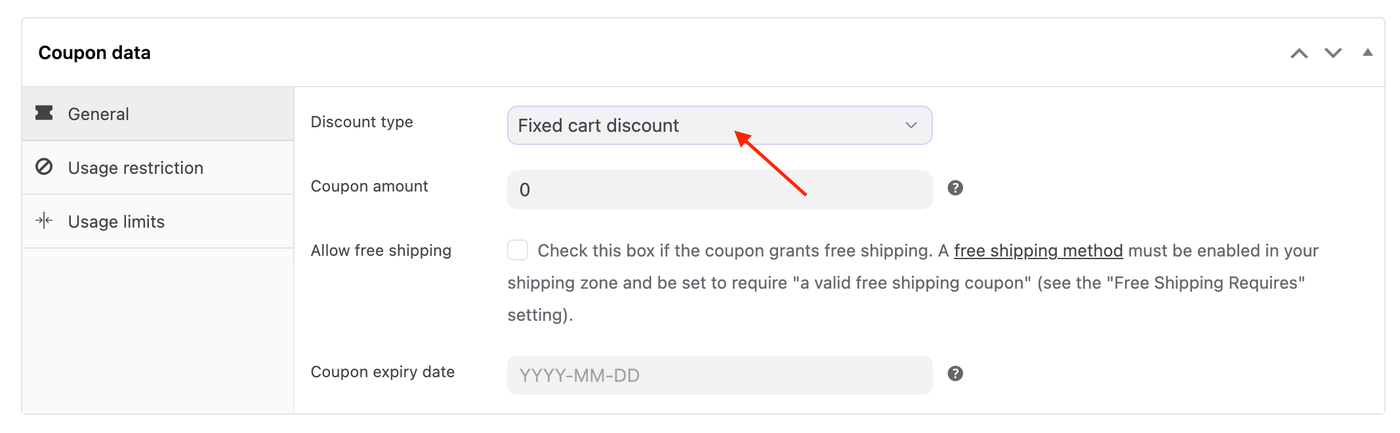The width and height of the screenshot is (1400, 433).
Task: Click the Coupon amount label text
Action: (x=369, y=186)
